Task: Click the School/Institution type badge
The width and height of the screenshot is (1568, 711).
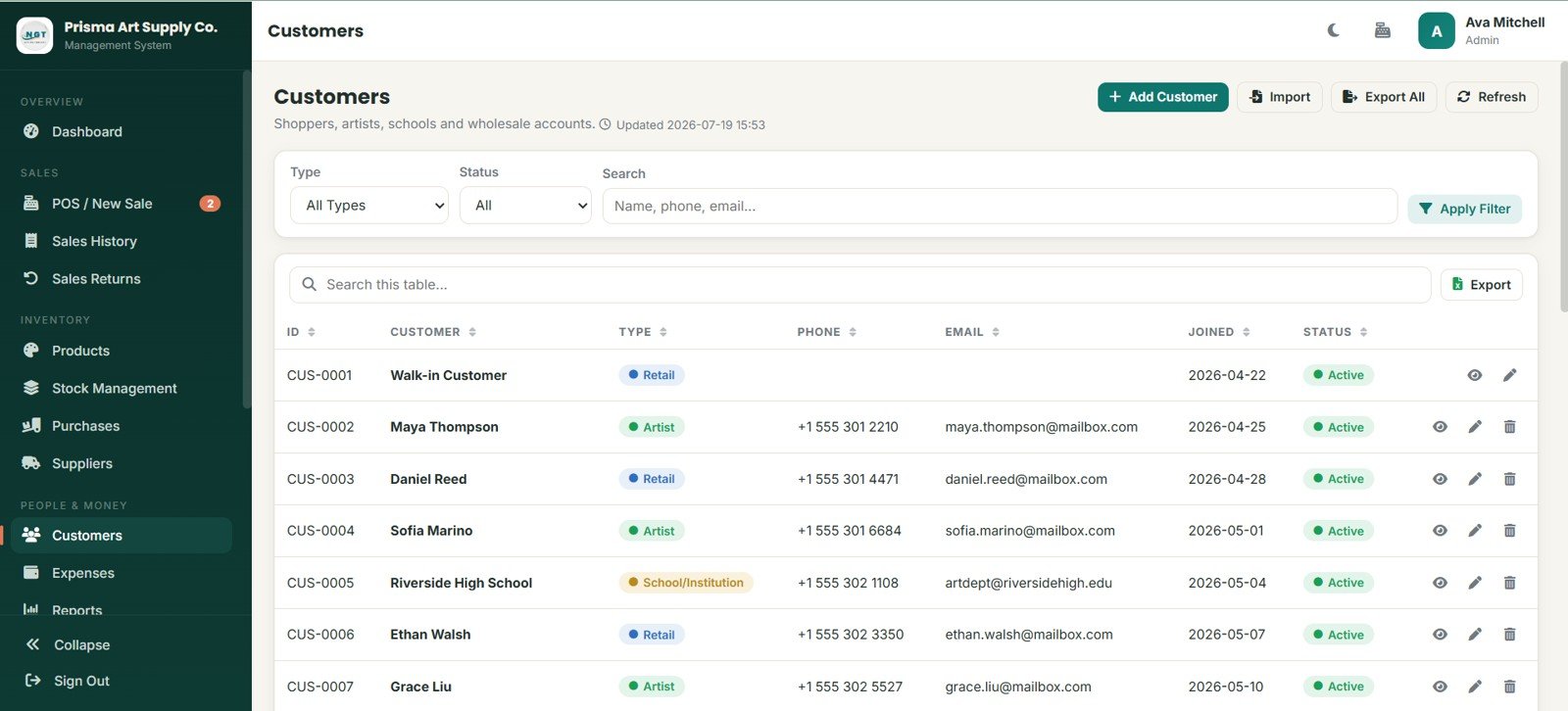Action: pyautogui.click(x=686, y=583)
